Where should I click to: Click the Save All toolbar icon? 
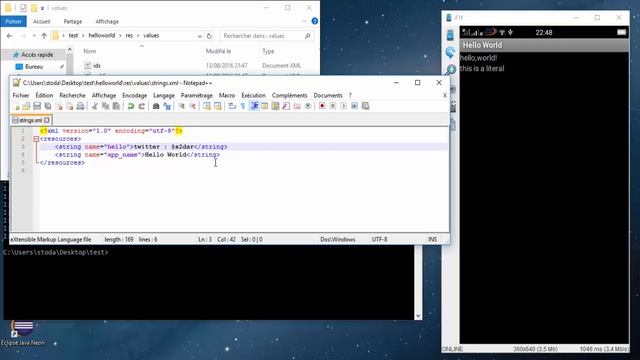pyautogui.click(x=48, y=106)
